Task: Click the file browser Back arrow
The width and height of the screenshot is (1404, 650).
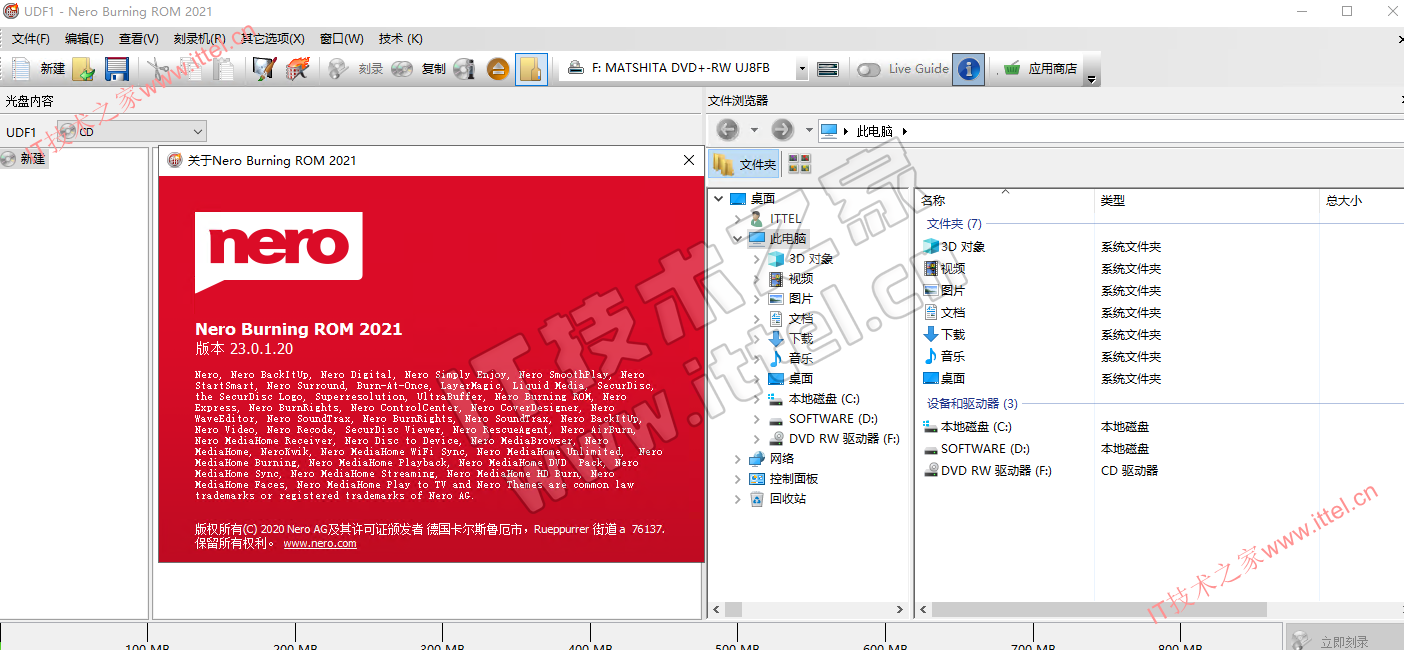Action: [728, 130]
